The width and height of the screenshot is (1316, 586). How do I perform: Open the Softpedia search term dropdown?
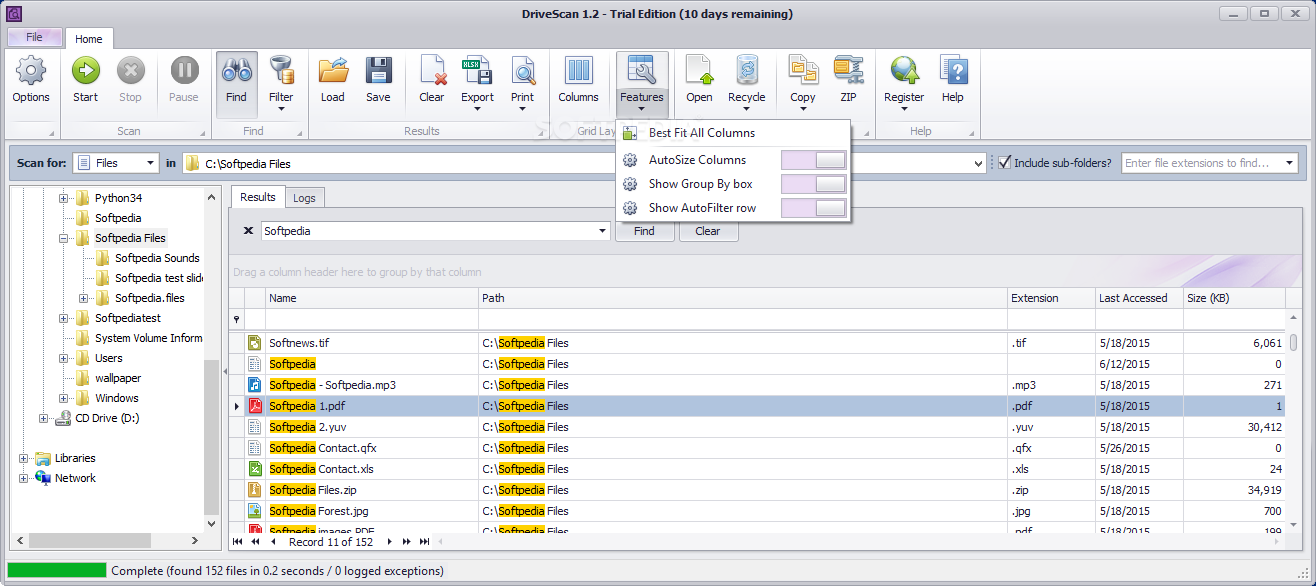602,231
